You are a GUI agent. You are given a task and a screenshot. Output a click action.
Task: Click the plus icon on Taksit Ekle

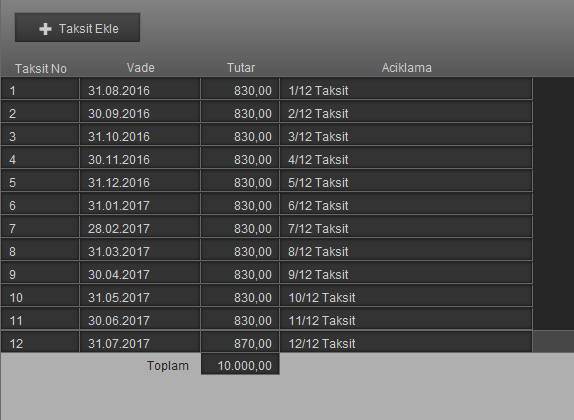pos(45,29)
